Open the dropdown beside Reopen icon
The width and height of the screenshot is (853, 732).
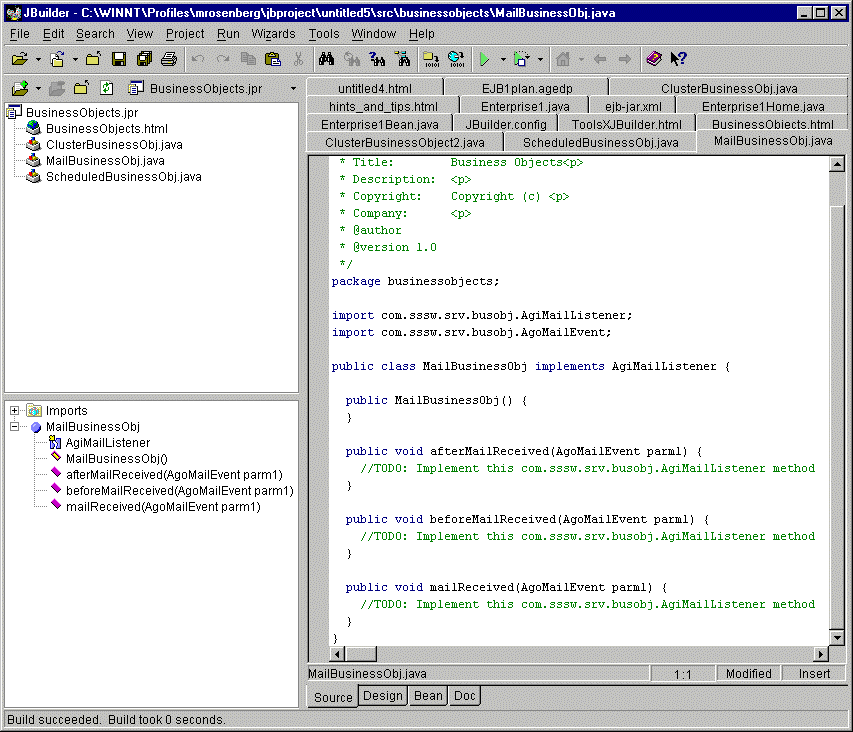coord(75,59)
